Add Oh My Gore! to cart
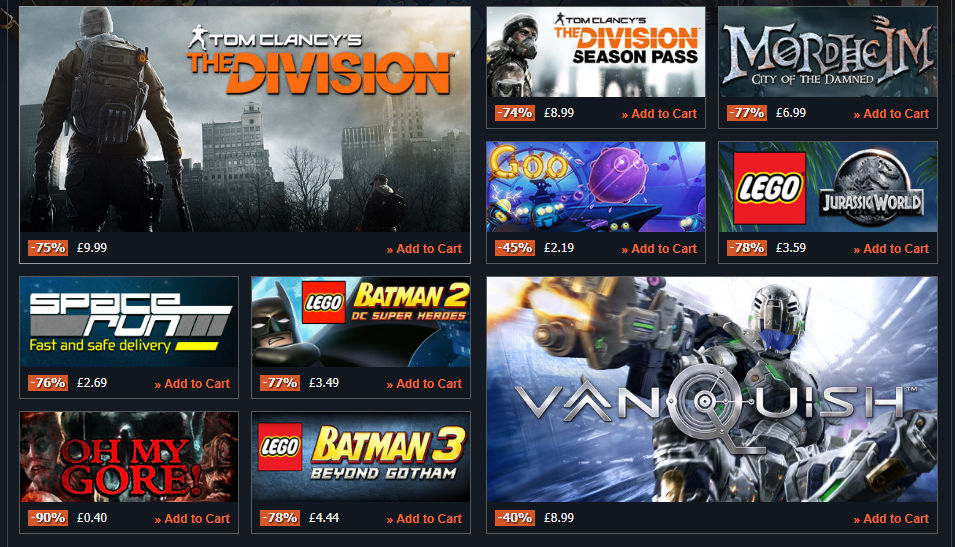The image size is (955, 547). pyautogui.click(x=192, y=519)
